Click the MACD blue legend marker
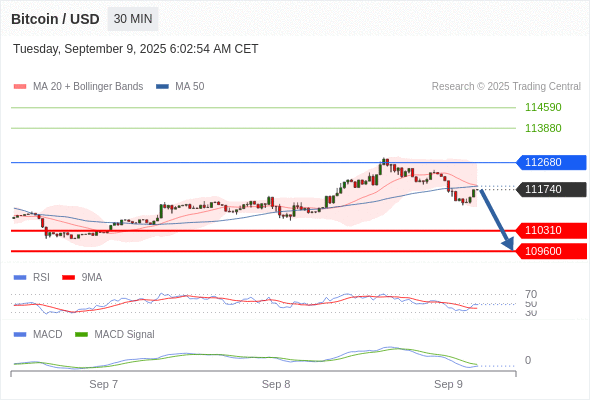 (20, 334)
